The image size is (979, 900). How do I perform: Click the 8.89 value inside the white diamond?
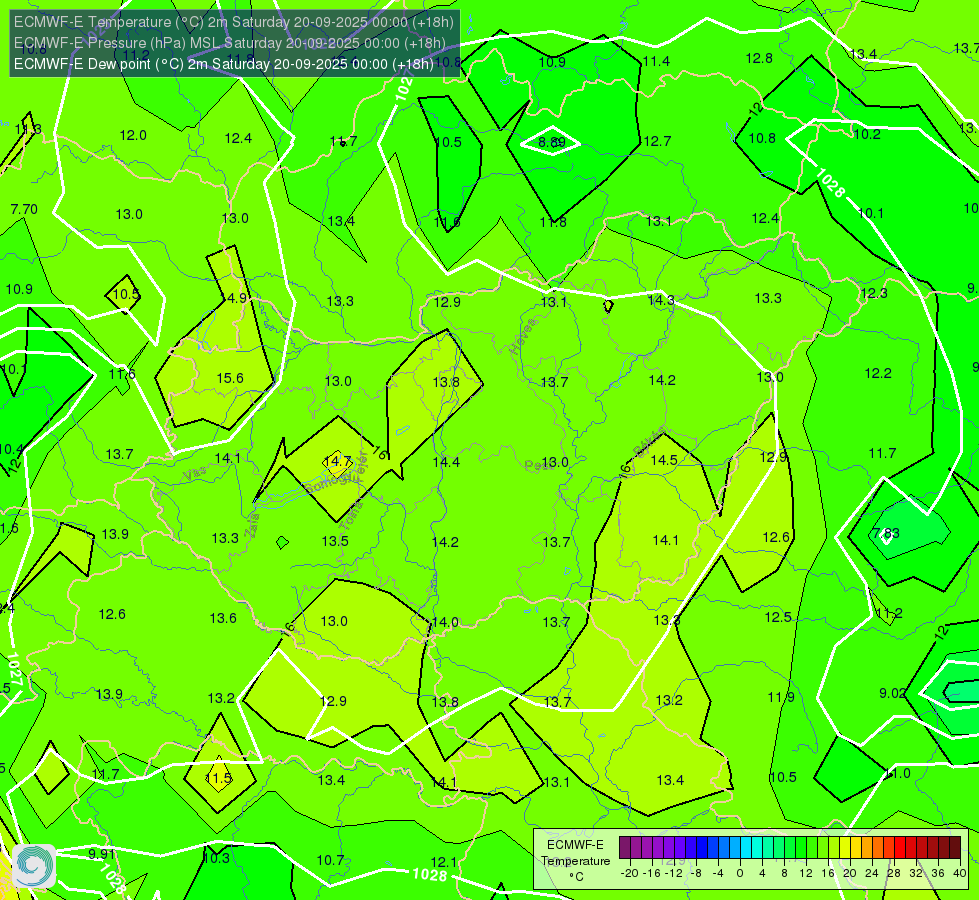(552, 142)
